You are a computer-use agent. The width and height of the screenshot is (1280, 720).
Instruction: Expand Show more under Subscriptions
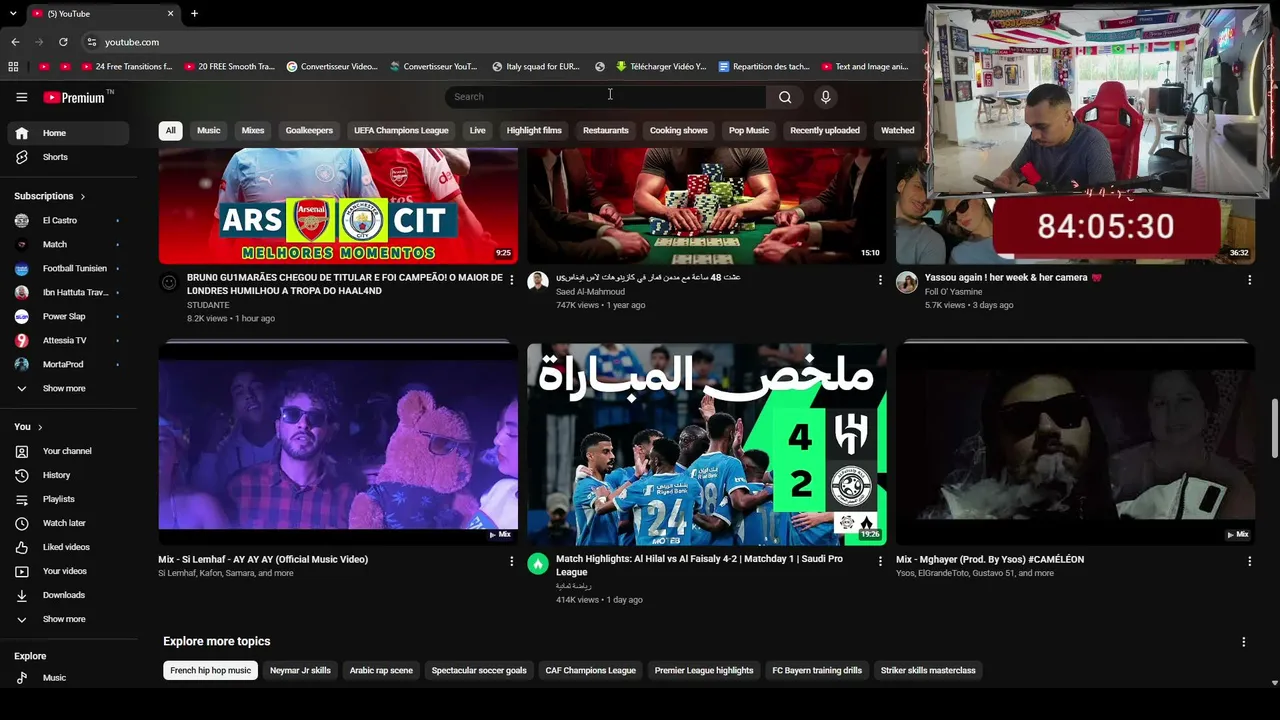point(68,388)
